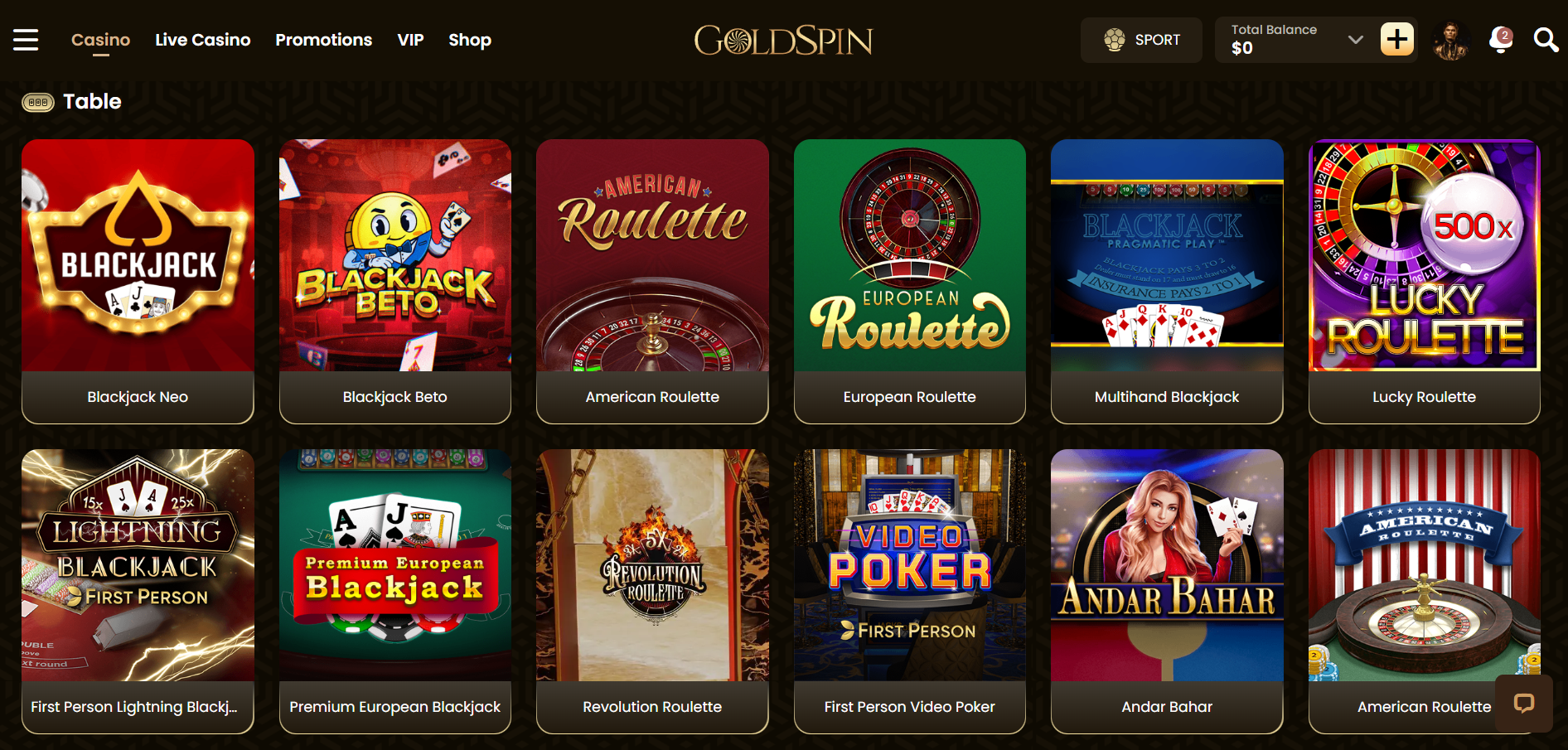Launch the Blackjack Neo game
The height and width of the screenshot is (750, 1568).
coord(138,281)
